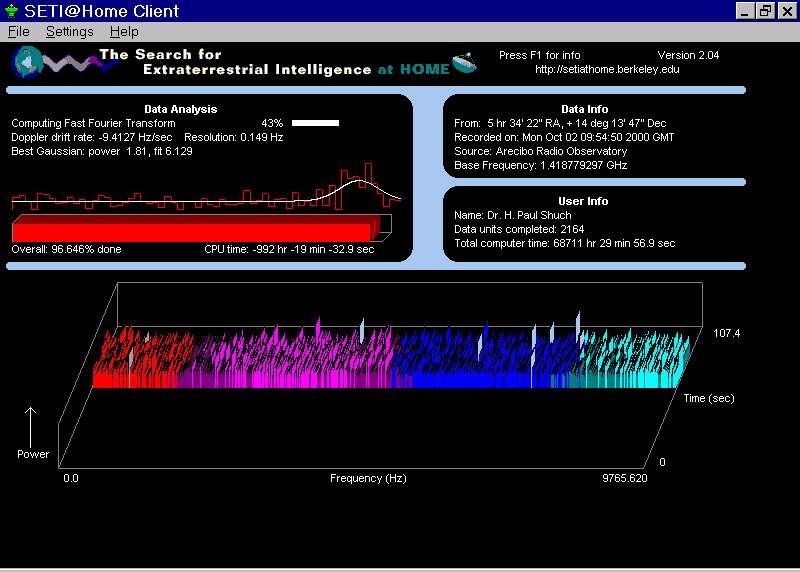This screenshot has width=800, height=572.
Task: Open the Settings menu
Action: tap(69, 32)
